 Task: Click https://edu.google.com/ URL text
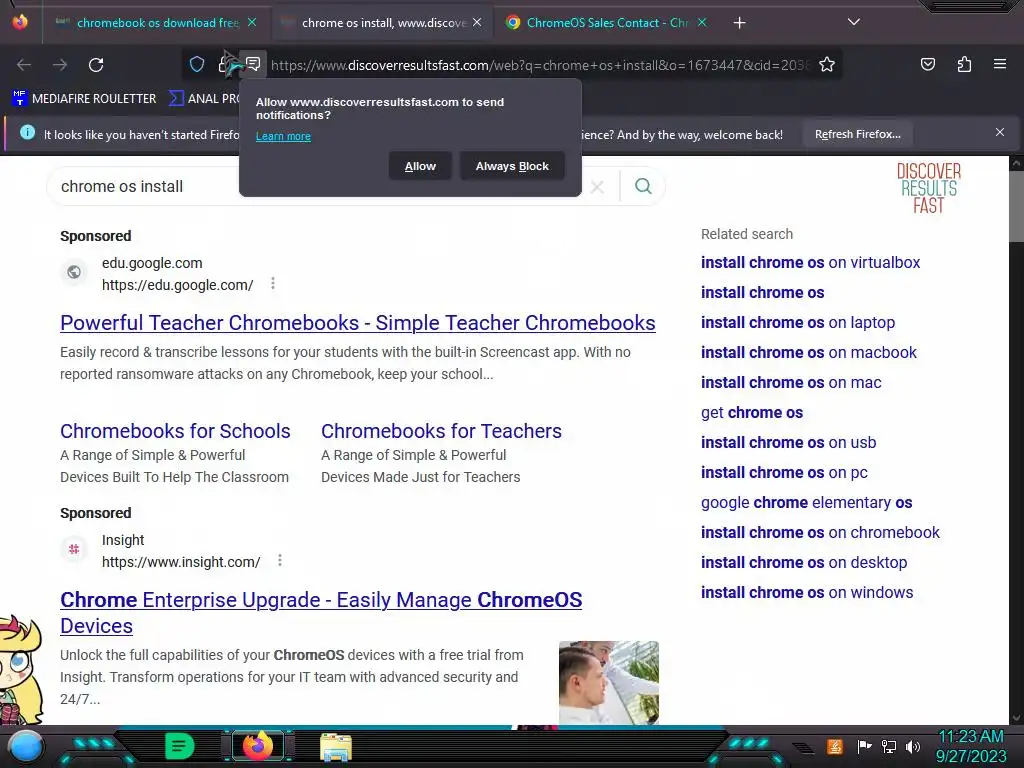tap(178, 285)
